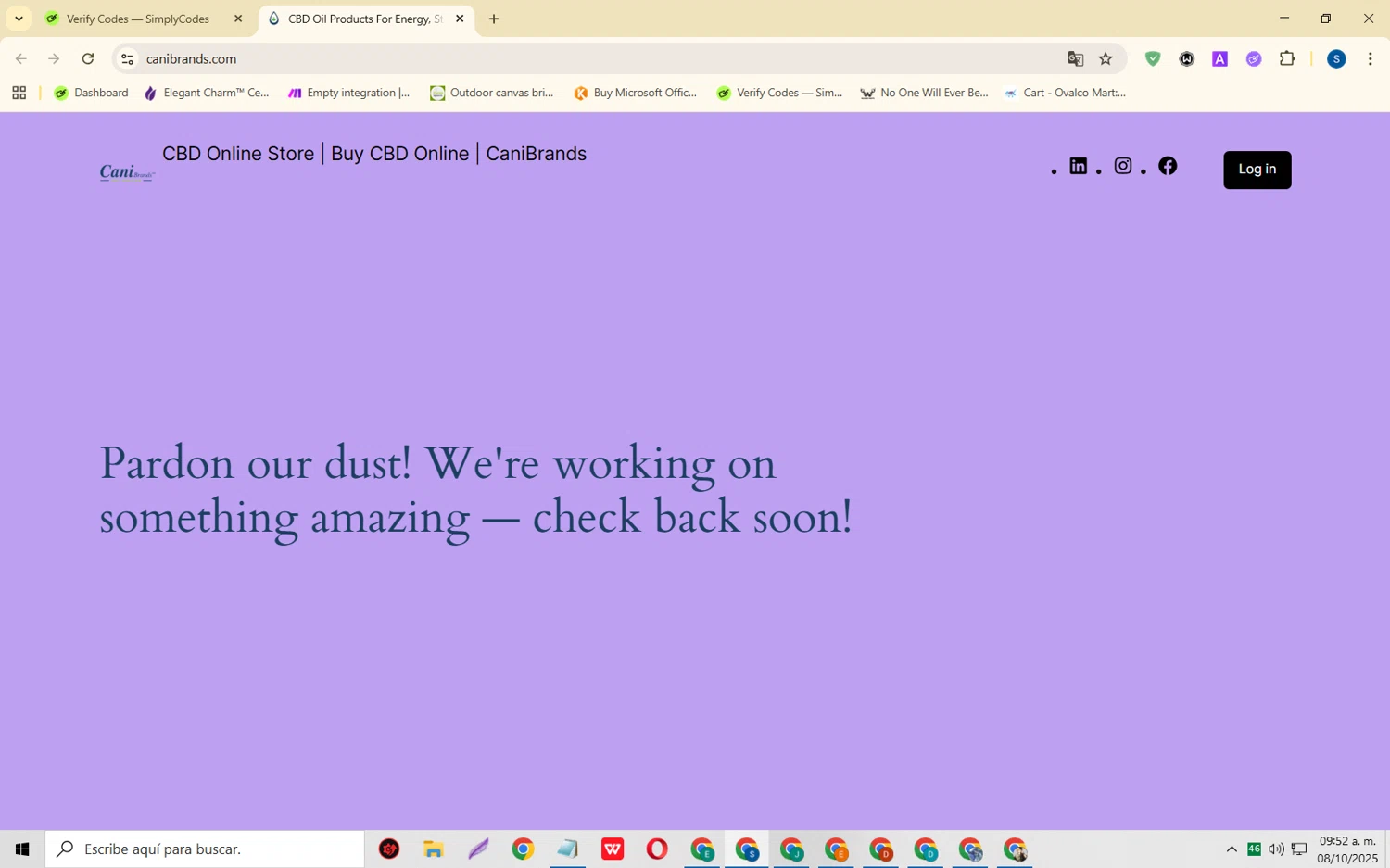Open the Windows Start menu
This screenshot has height=868, width=1390.
(22, 849)
